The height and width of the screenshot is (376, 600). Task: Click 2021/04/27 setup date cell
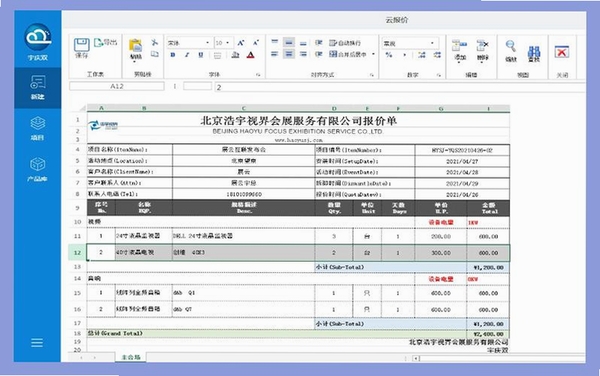pyautogui.click(x=462, y=161)
